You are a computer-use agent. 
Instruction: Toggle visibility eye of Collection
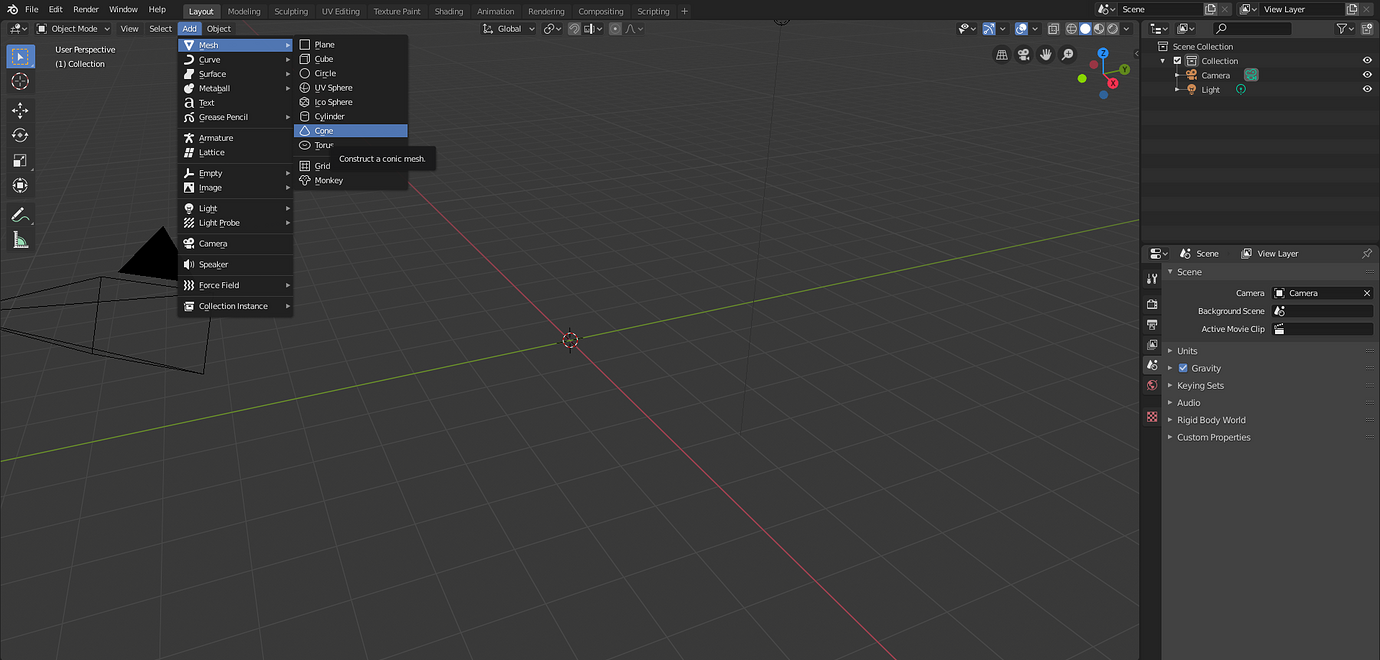[x=1367, y=61]
